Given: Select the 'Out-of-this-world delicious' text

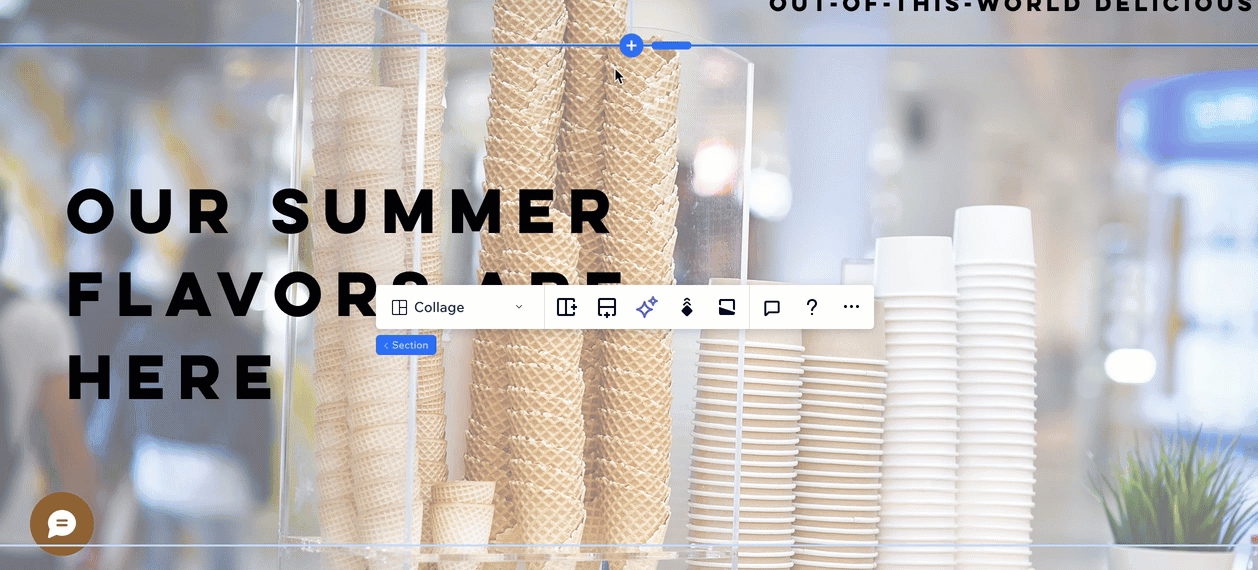Looking at the screenshot, I should [x=1010, y=6].
